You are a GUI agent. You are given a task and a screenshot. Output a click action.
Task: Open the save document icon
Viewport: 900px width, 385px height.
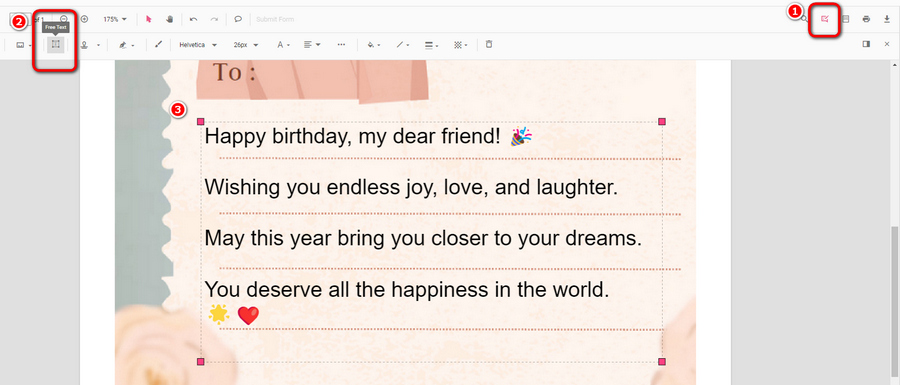(845, 19)
